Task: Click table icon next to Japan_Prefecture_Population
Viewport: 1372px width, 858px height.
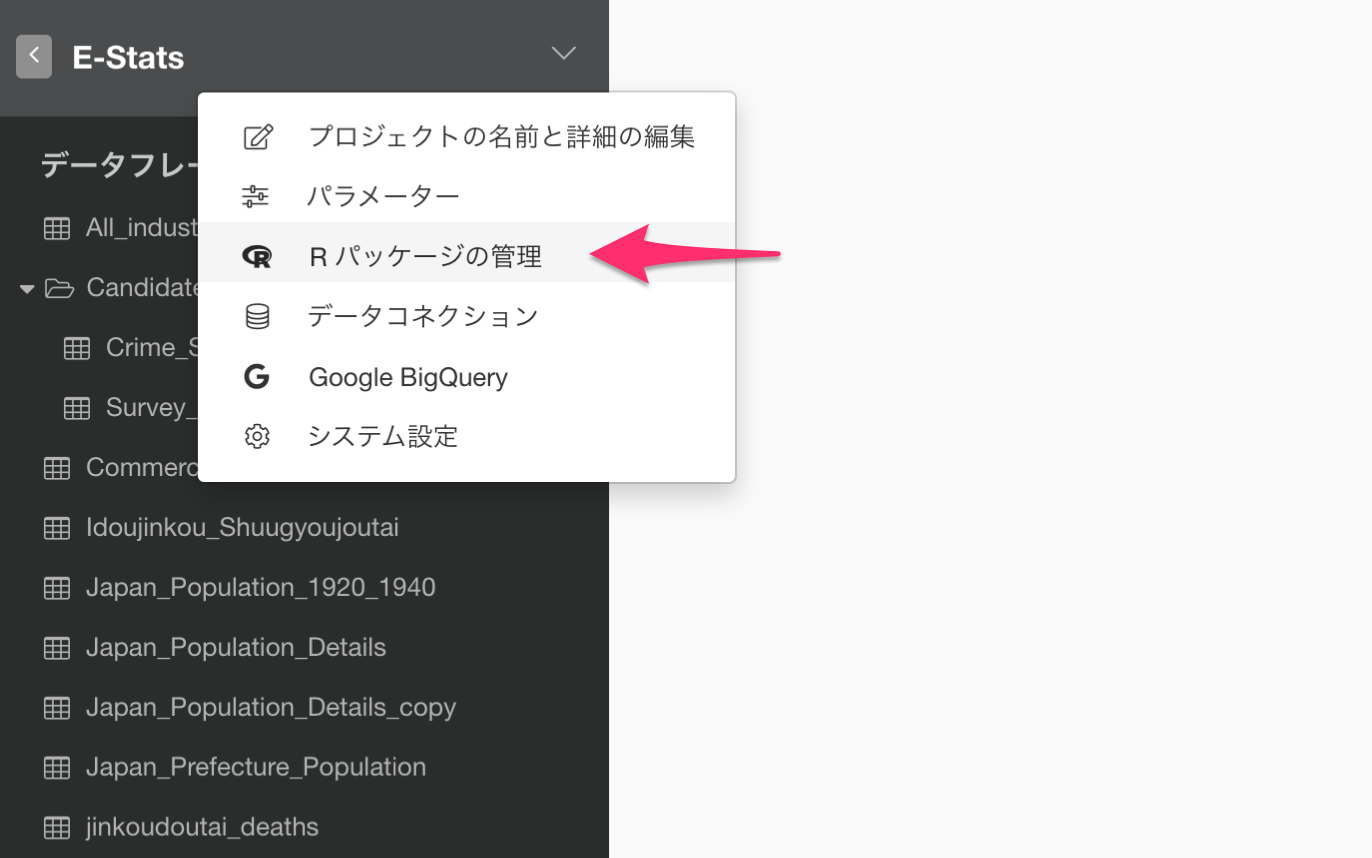Action: [57, 768]
